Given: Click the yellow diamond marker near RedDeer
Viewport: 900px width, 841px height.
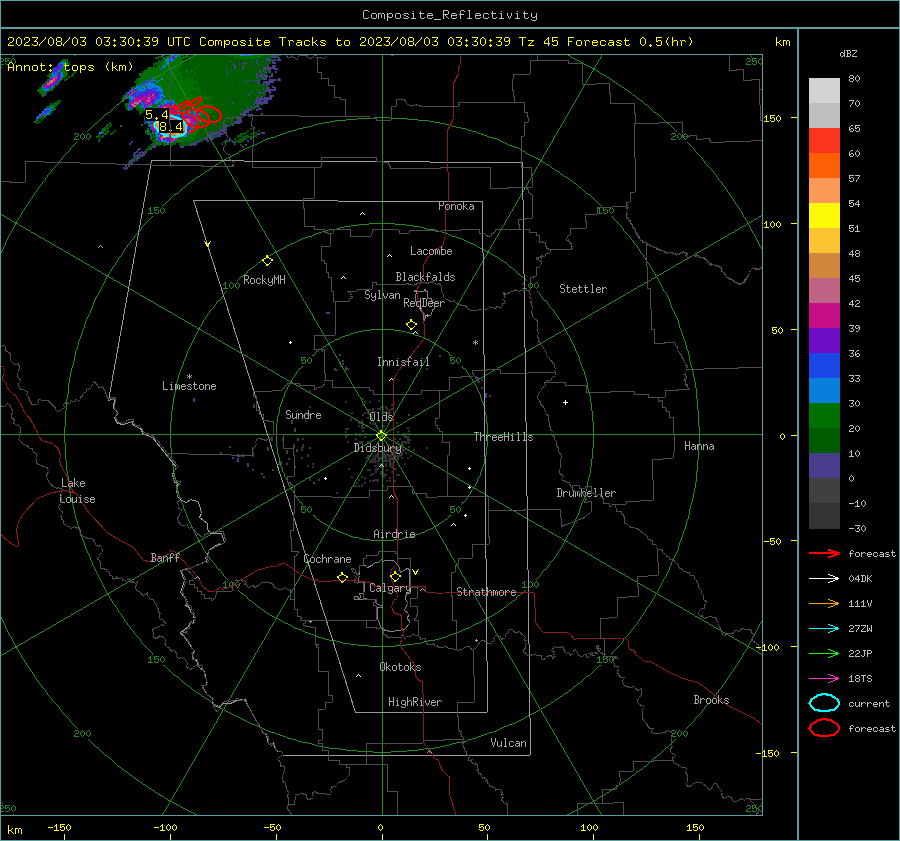Looking at the screenshot, I should [x=411, y=325].
